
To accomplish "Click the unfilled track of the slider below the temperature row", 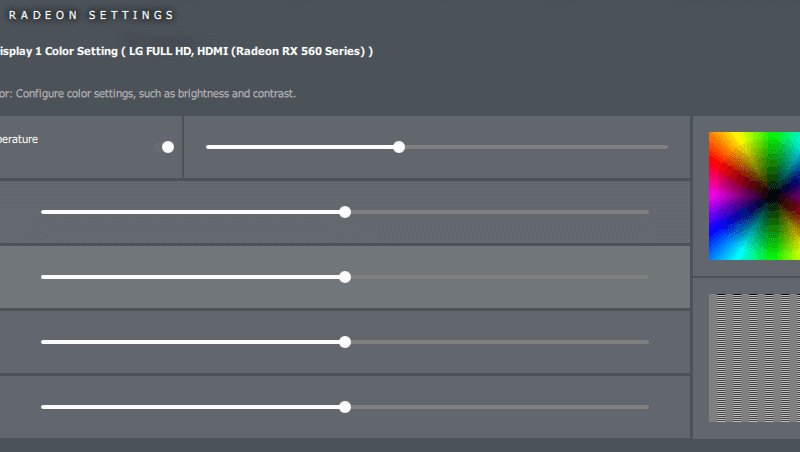I will [500, 212].
